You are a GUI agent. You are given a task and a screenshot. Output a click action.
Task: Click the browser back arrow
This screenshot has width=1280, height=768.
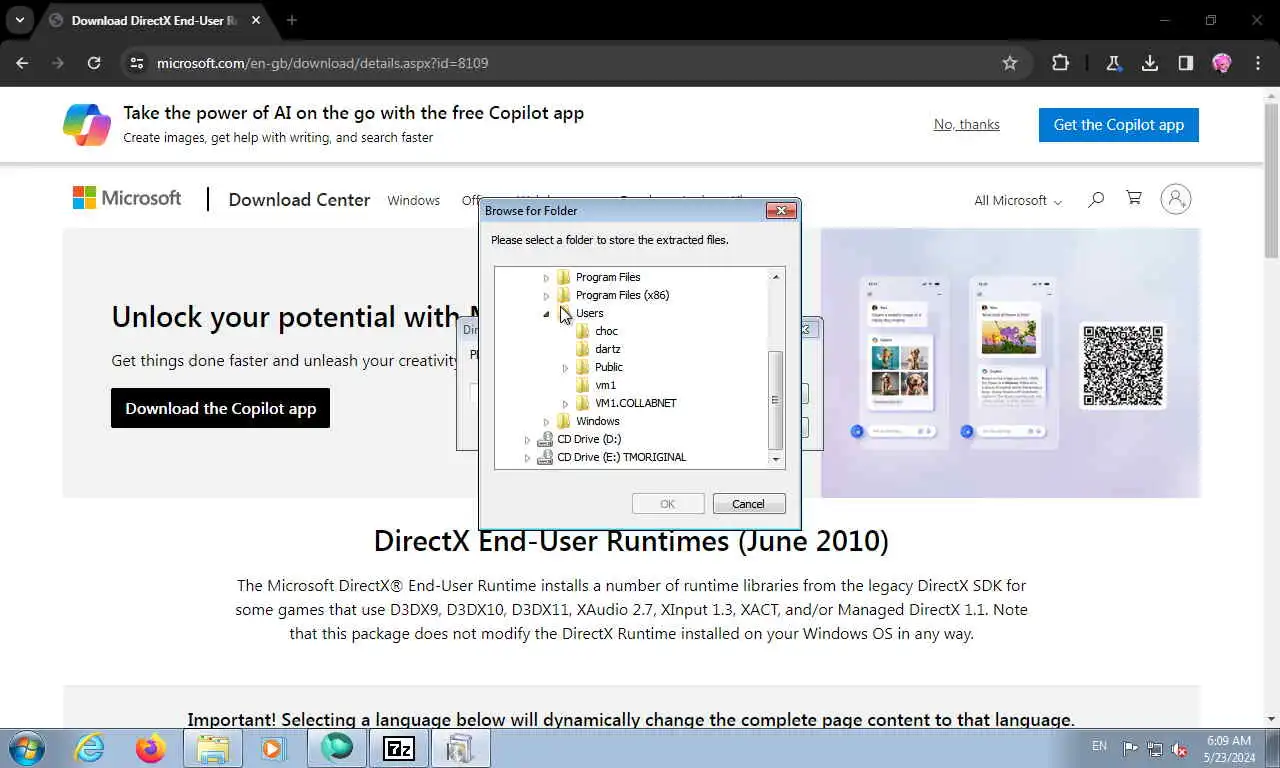pyautogui.click(x=22, y=63)
